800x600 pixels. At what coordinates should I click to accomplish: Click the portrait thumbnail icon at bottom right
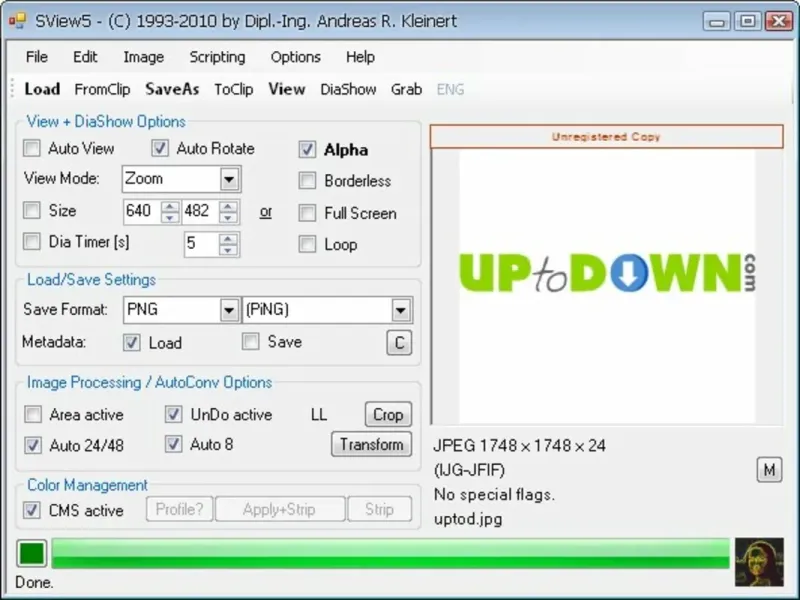(x=759, y=562)
